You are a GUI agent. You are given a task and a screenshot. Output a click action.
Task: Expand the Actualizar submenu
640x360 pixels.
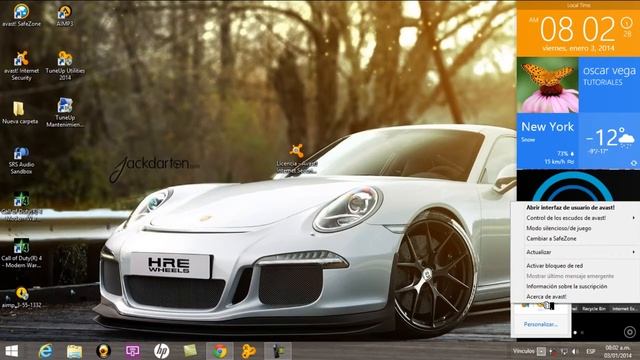click(x=576, y=252)
